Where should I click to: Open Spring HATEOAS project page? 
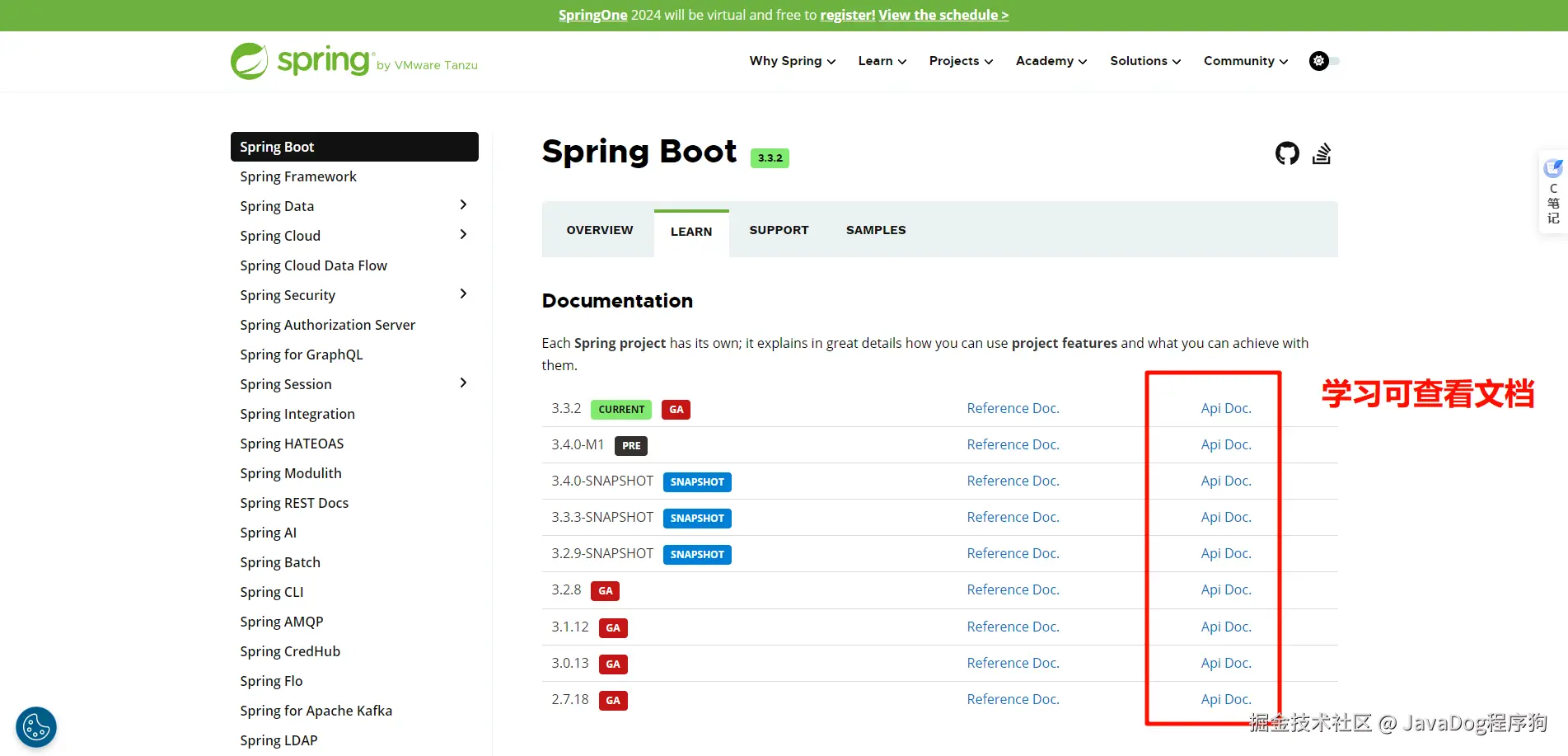pyautogui.click(x=292, y=444)
